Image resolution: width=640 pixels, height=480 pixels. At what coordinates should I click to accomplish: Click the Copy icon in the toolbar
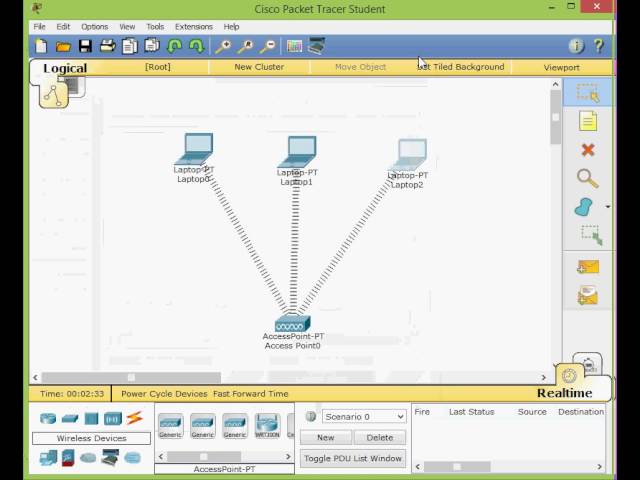coord(130,46)
